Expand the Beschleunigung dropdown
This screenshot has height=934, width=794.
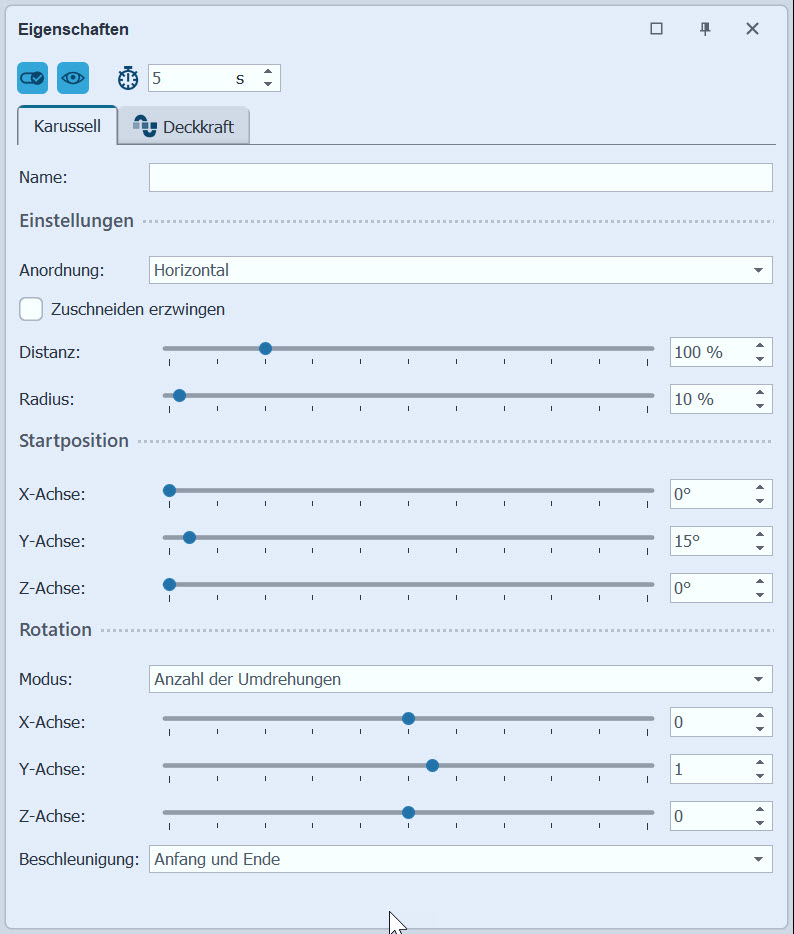click(460, 859)
